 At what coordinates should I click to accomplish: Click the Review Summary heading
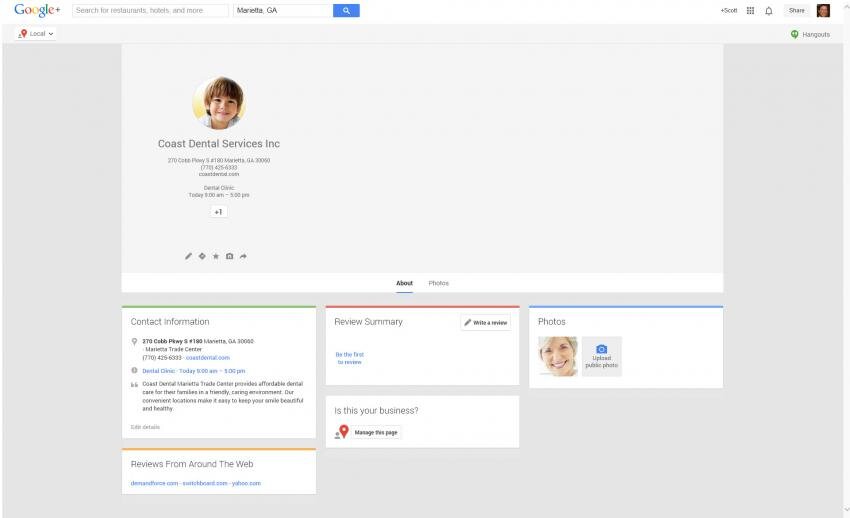point(369,322)
